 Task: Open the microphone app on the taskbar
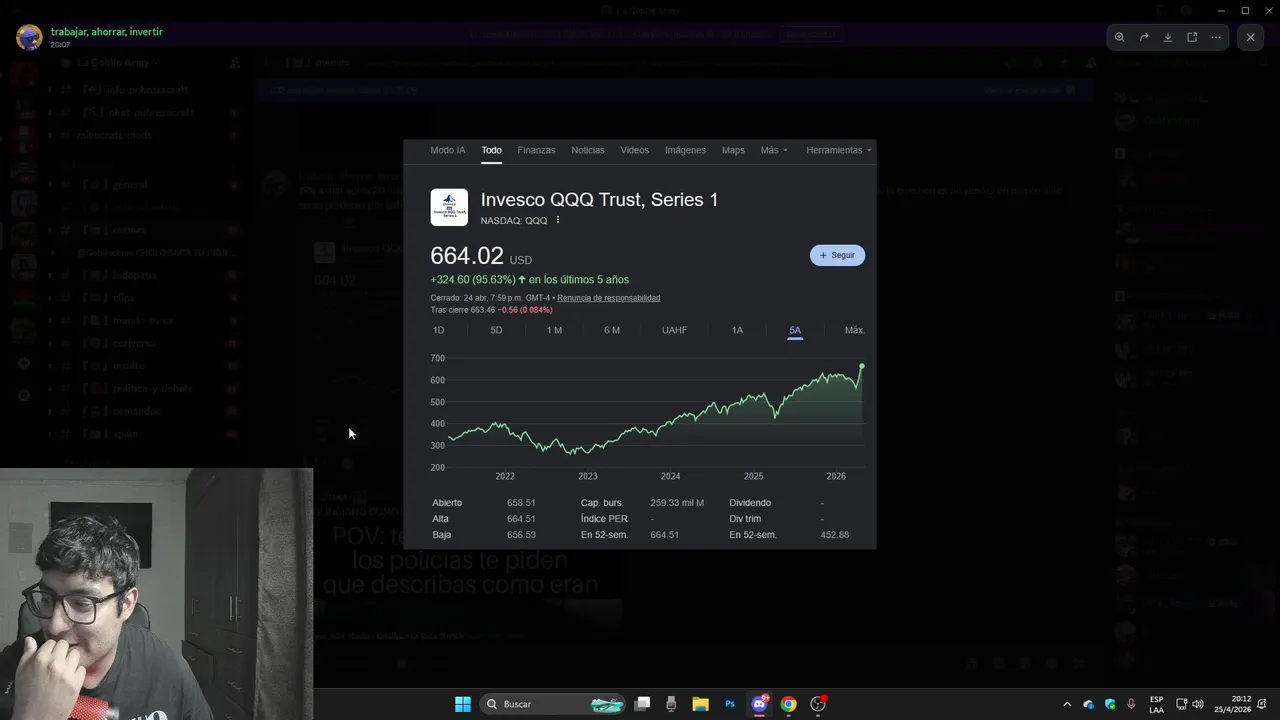pos(671,704)
